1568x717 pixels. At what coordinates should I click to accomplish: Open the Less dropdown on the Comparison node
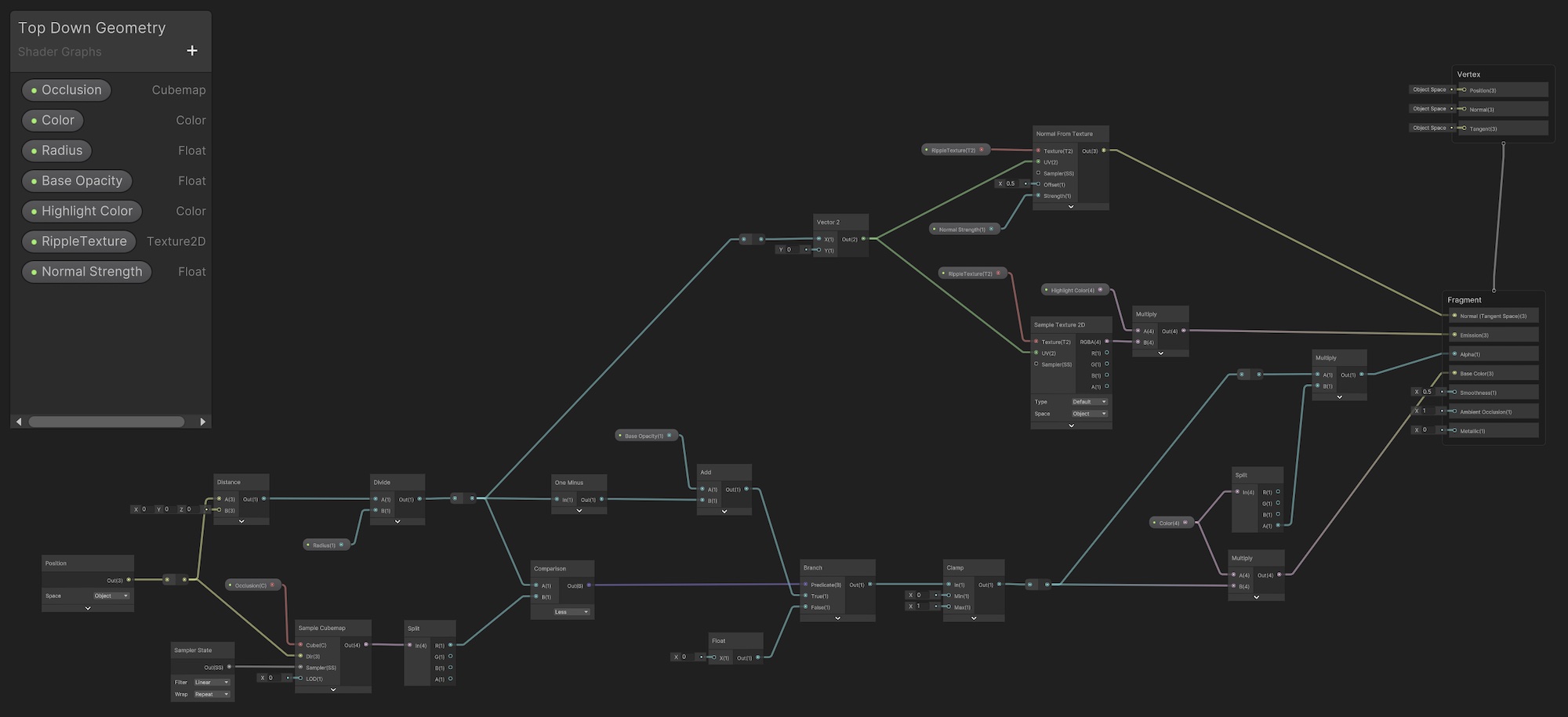click(x=572, y=612)
